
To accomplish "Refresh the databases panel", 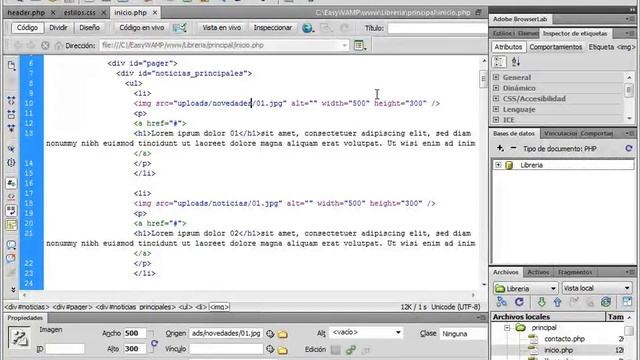I will tap(629, 149).
